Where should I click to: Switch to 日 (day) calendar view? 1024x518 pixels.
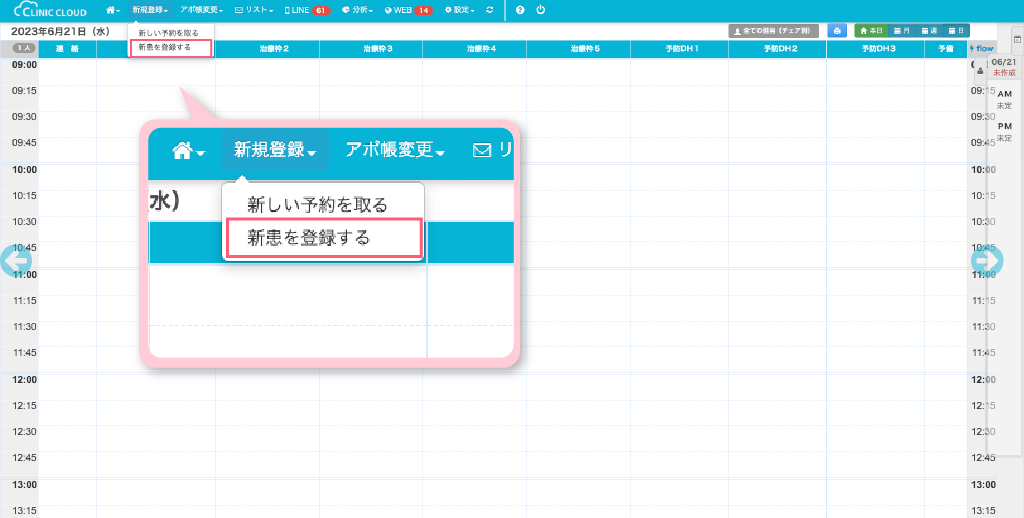(x=956, y=31)
